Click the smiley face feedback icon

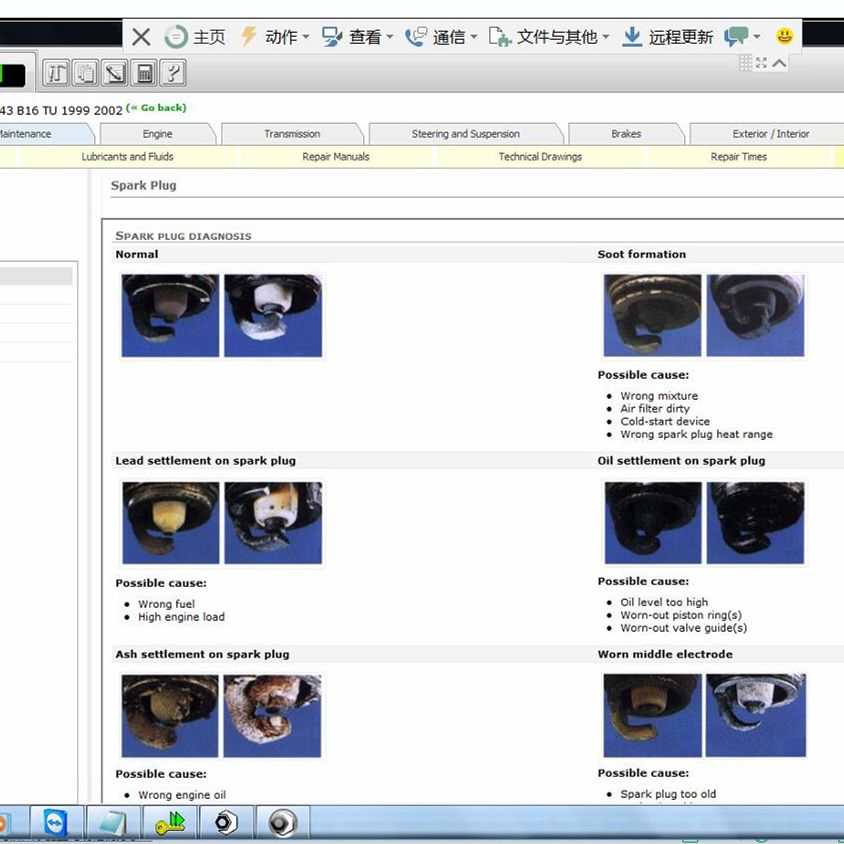click(784, 36)
